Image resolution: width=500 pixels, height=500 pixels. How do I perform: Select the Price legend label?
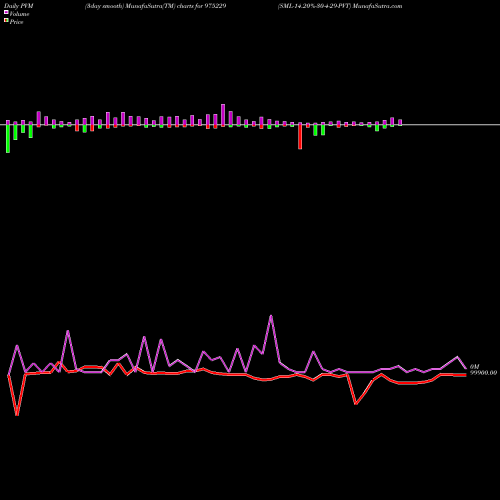(16, 22)
